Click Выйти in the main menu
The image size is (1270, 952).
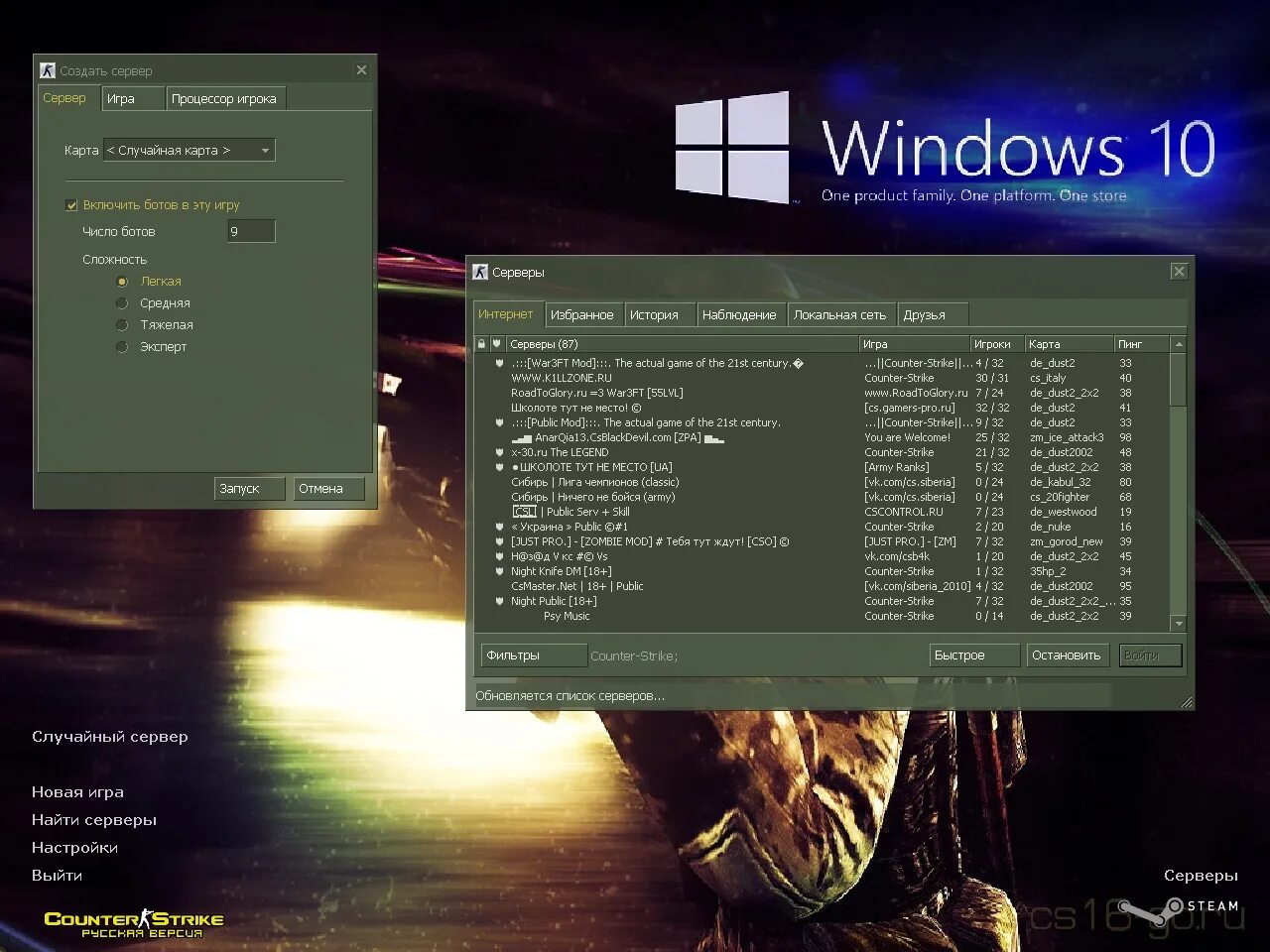[57, 876]
